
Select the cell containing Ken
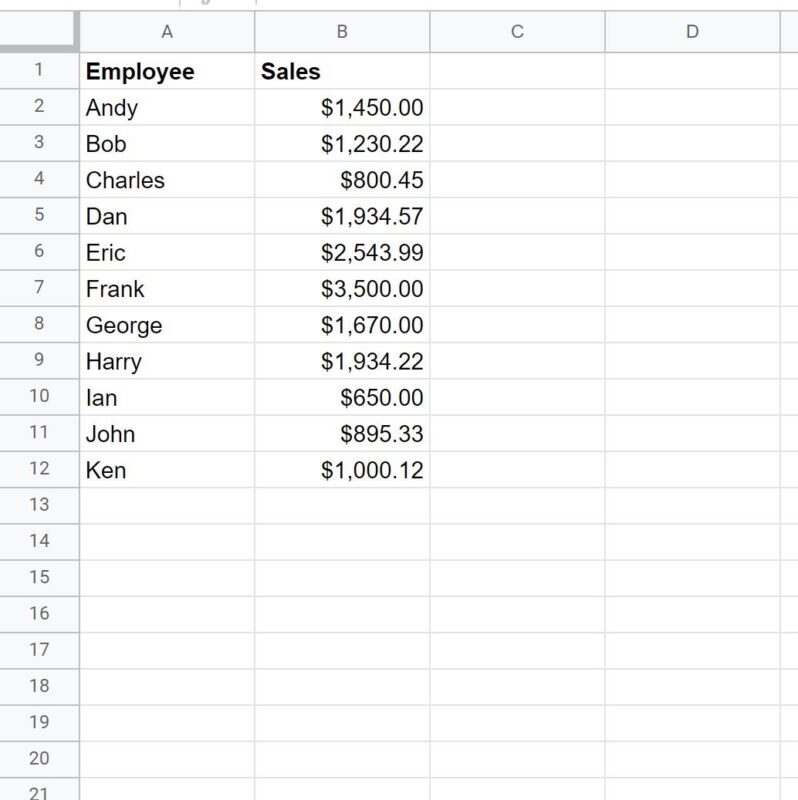tap(167, 469)
